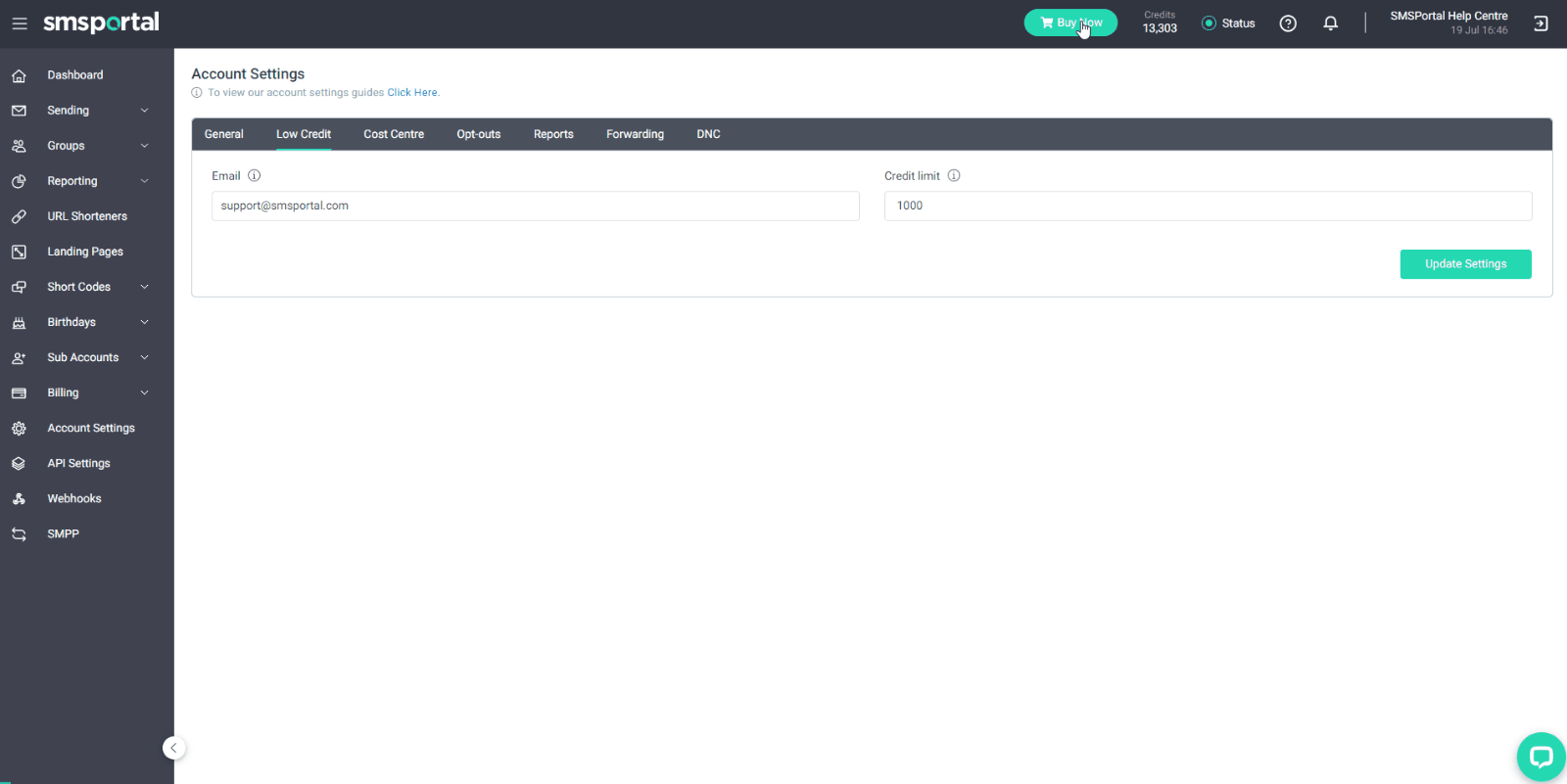1567x784 pixels.
Task: Expand the Sub Accounts menu chevron
Action: (x=144, y=357)
